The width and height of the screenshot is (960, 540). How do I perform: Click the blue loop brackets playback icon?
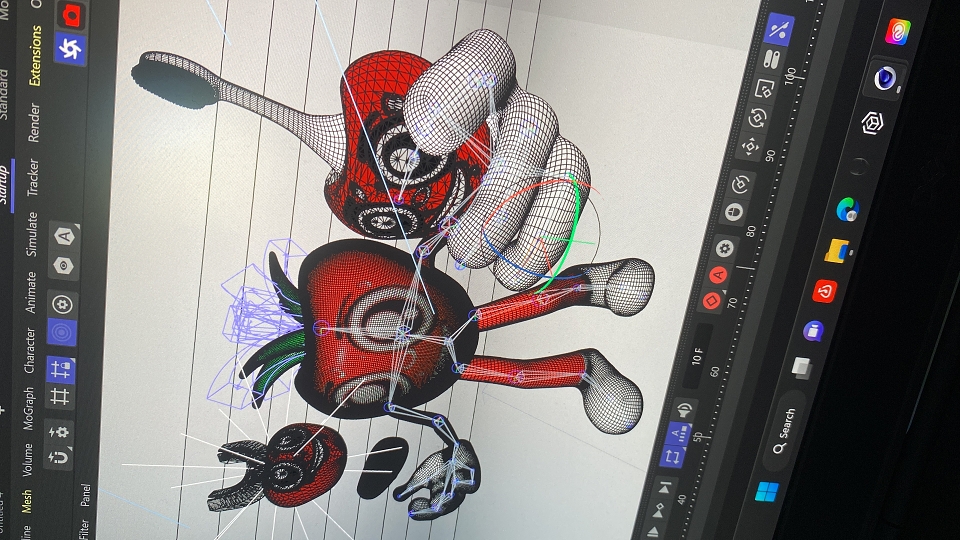pos(672,457)
